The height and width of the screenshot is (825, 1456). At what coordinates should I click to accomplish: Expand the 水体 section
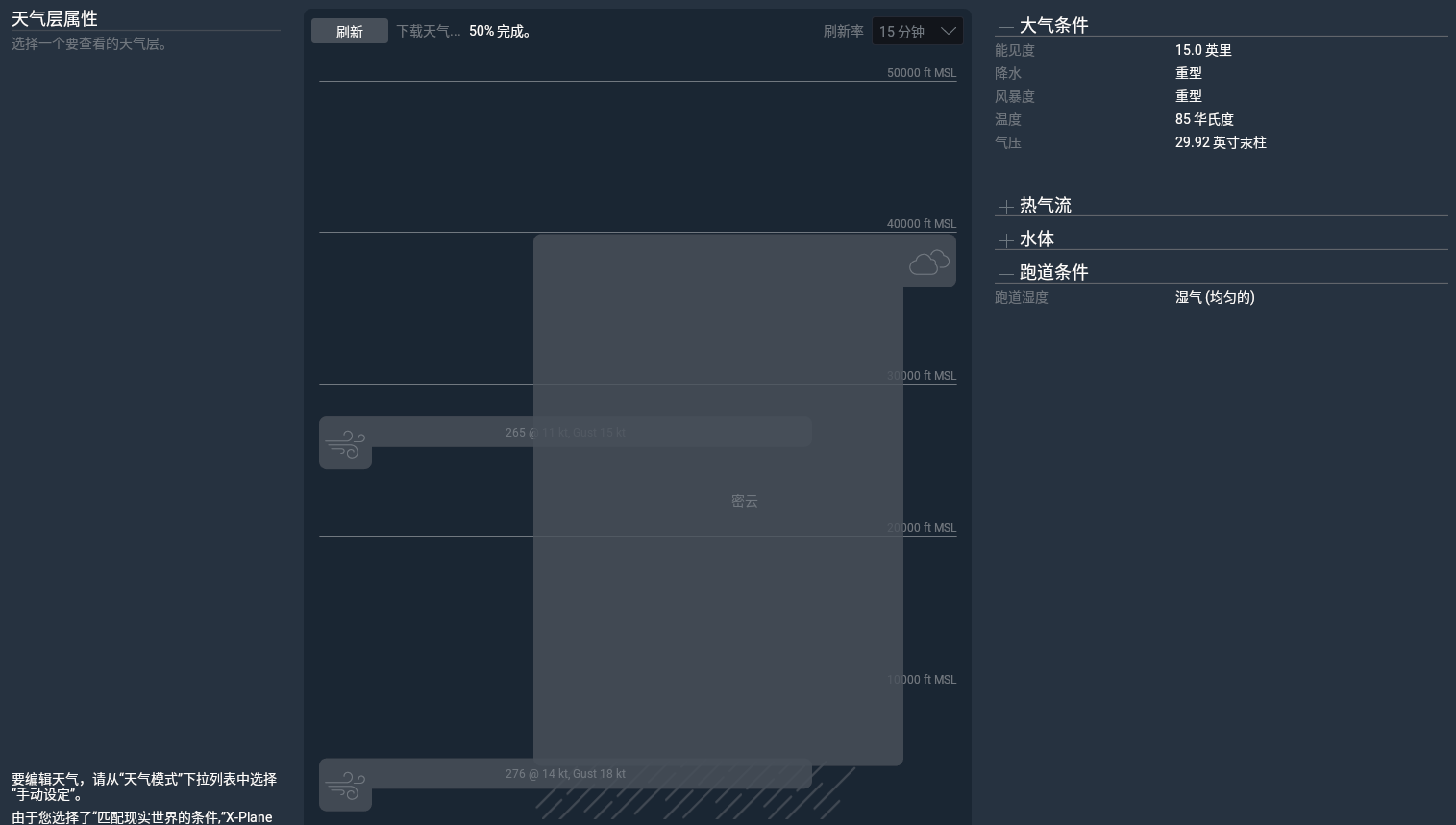tap(1006, 240)
